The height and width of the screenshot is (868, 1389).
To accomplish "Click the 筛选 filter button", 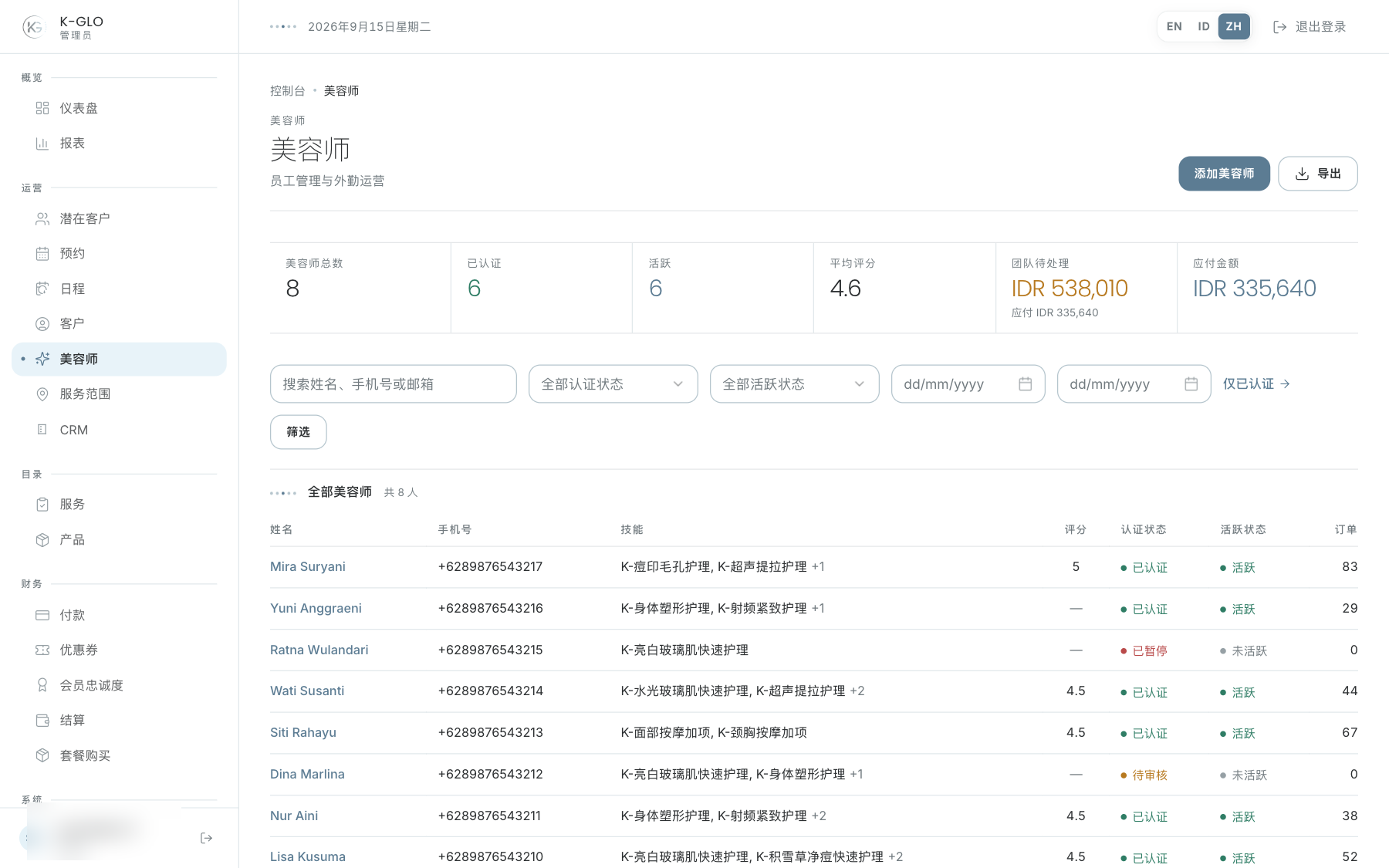I will tap(298, 432).
